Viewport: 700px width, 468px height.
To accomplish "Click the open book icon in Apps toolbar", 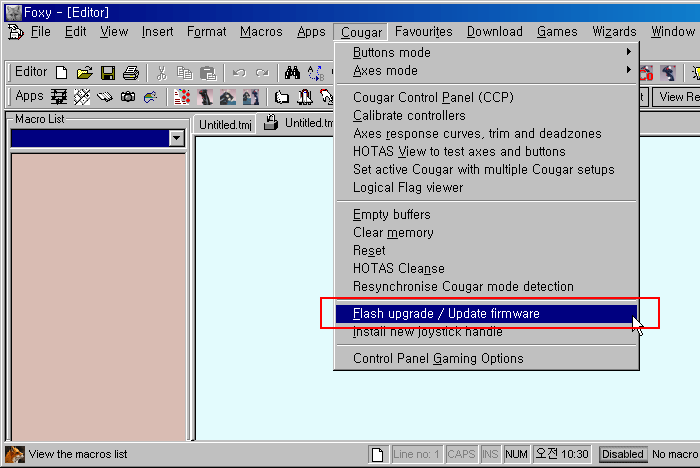I will (105, 96).
